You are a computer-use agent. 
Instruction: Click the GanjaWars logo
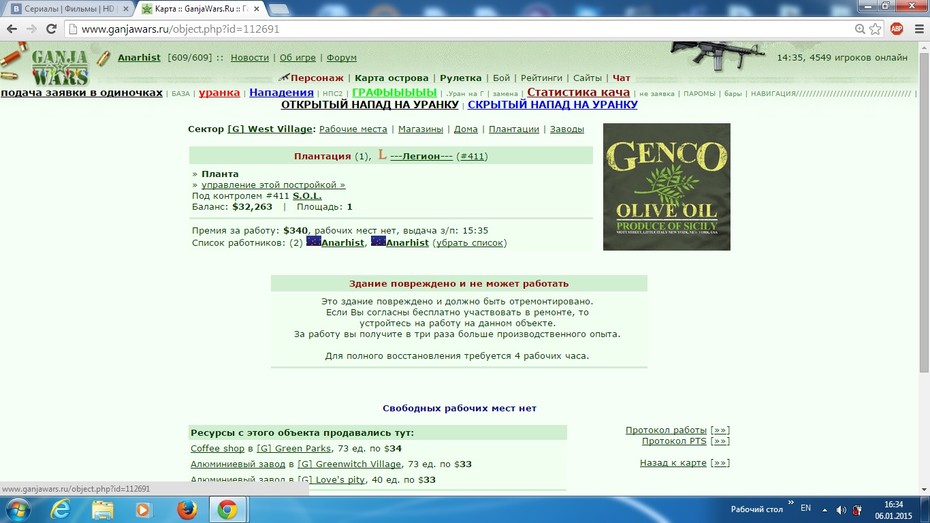click(x=59, y=66)
